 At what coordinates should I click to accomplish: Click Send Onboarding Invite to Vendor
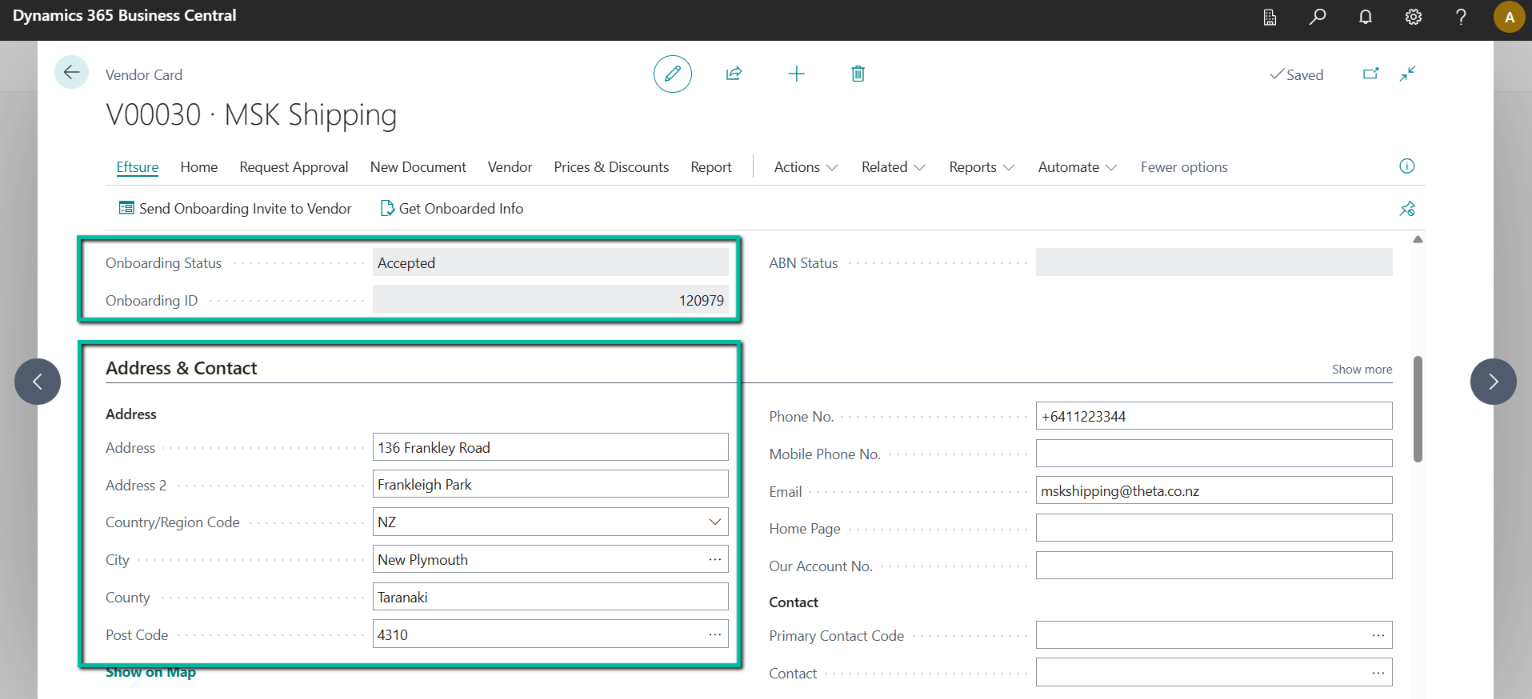click(x=235, y=209)
